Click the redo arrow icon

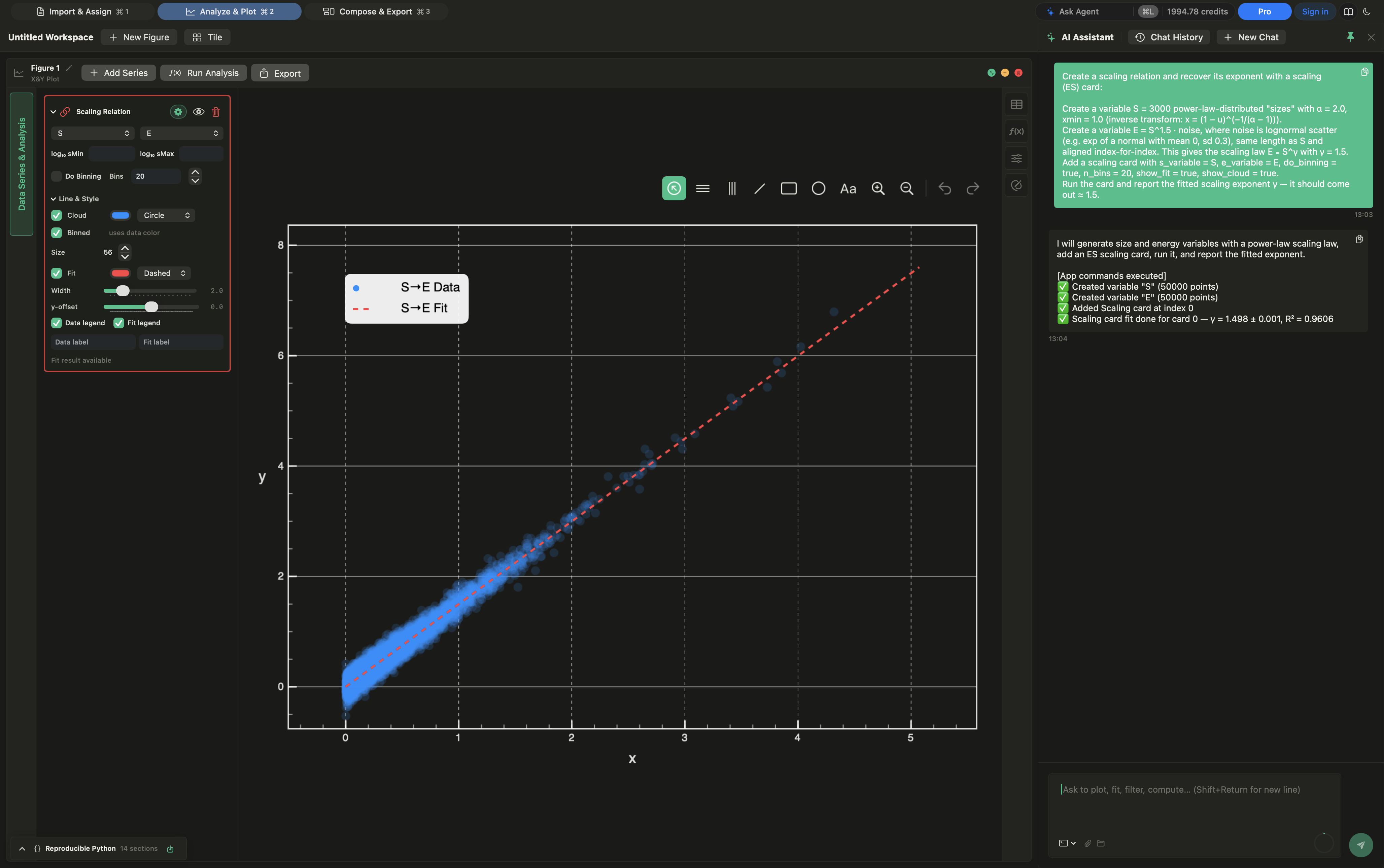click(972, 188)
